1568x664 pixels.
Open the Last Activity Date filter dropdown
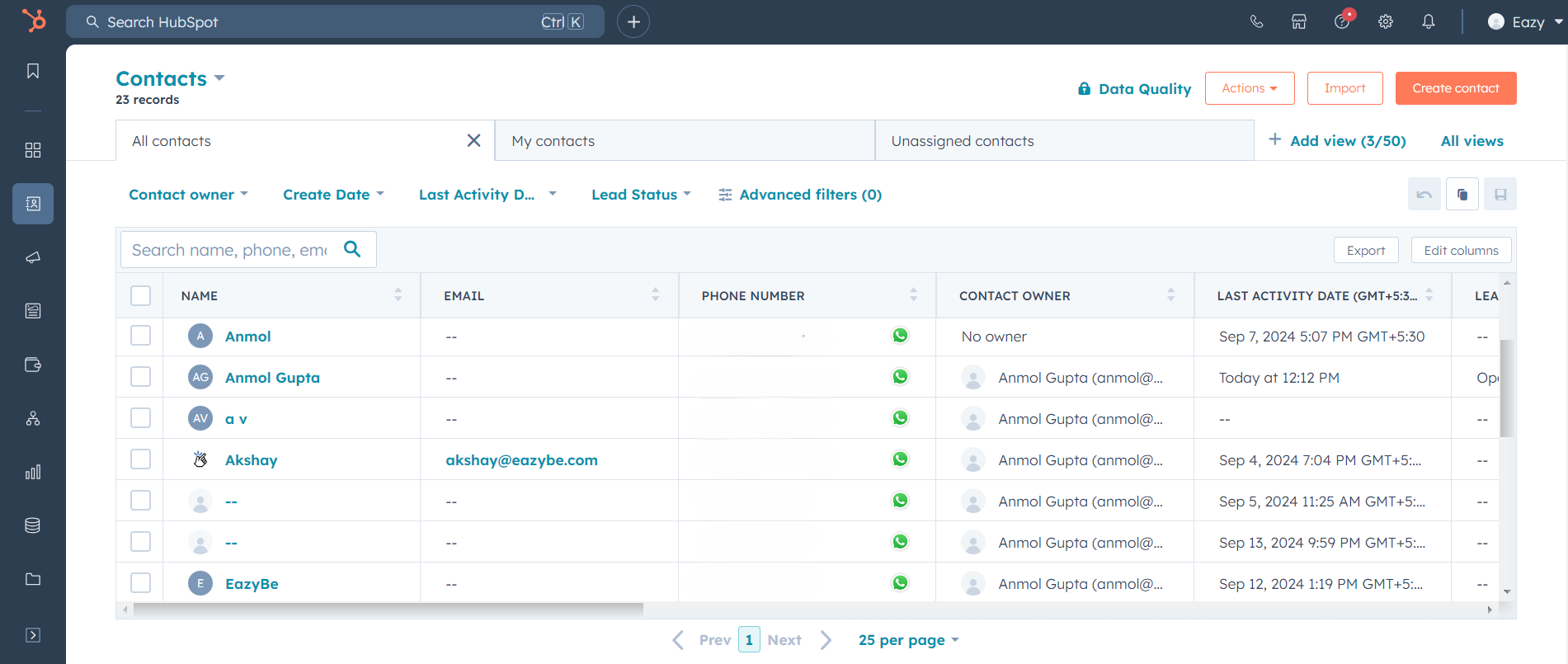tap(487, 195)
